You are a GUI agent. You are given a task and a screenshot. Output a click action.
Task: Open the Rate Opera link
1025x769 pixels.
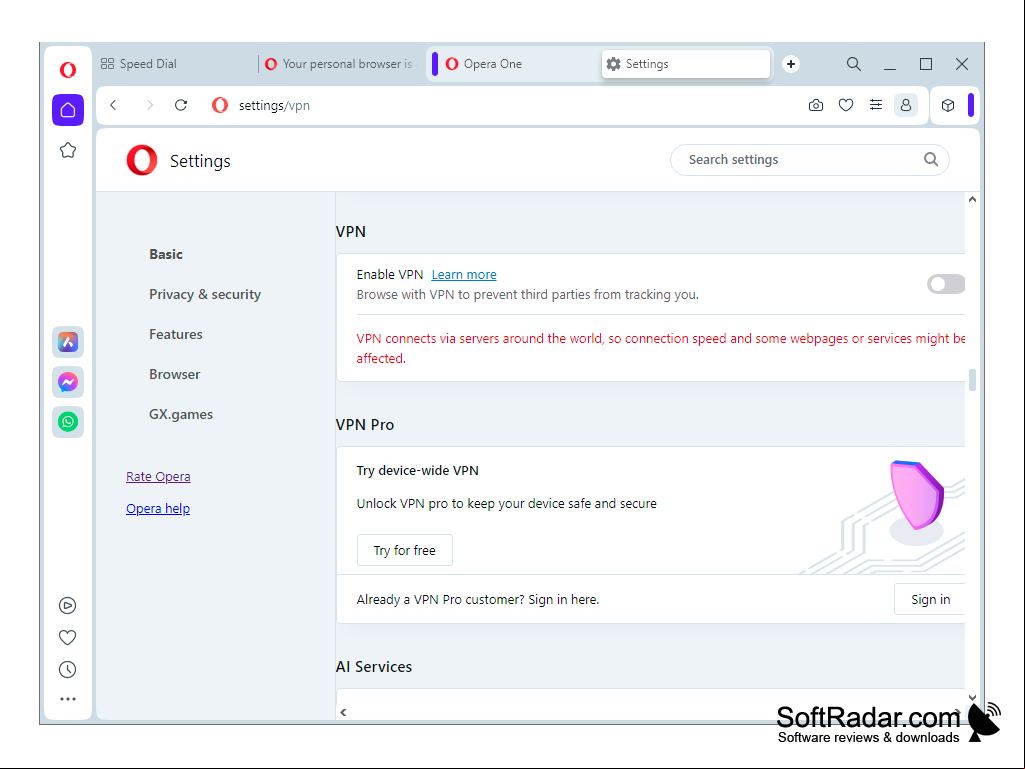pos(158,477)
